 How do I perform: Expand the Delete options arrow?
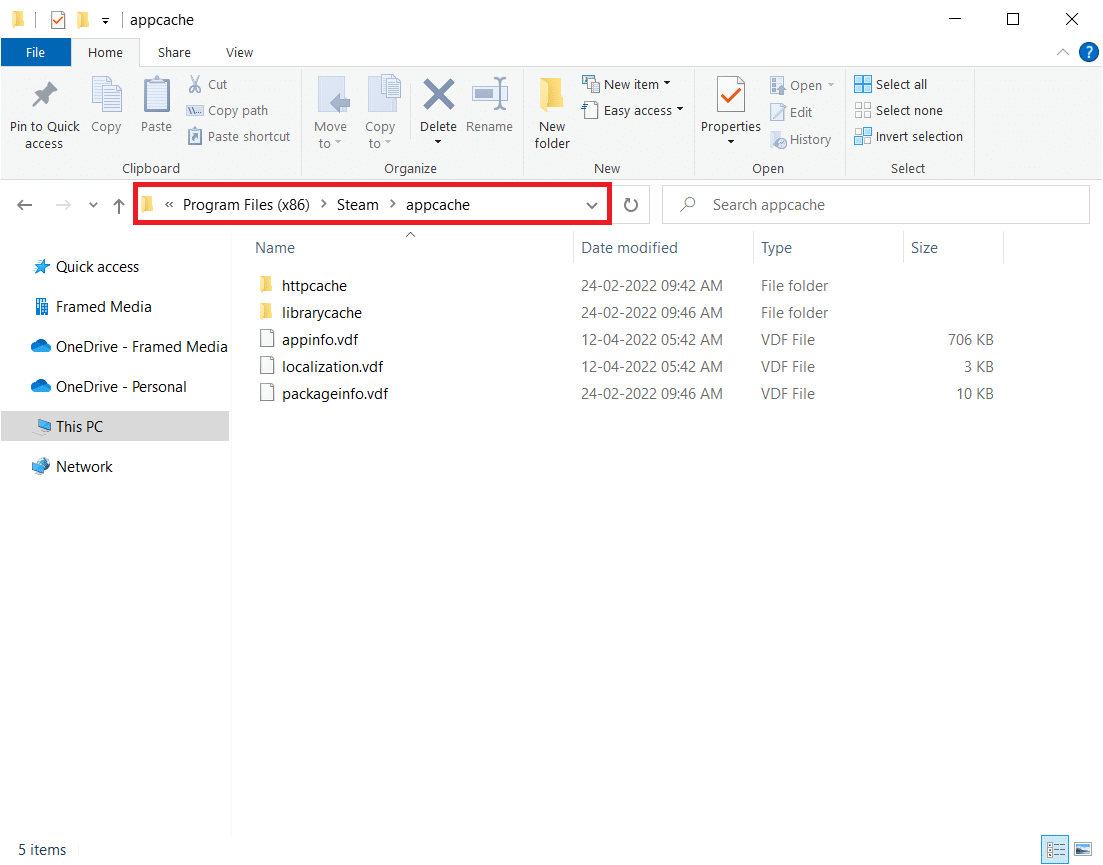click(438, 142)
